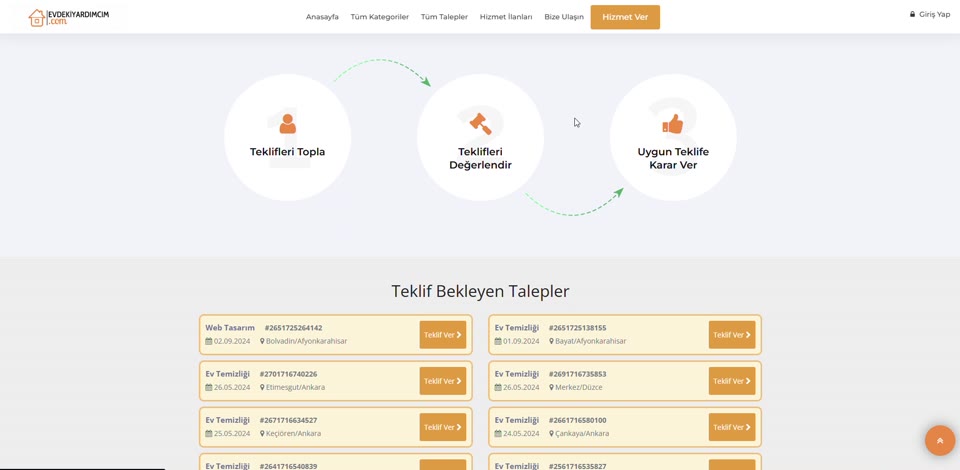
Task: Click calendar icon next to 24.05.2024
Action: 498,433
